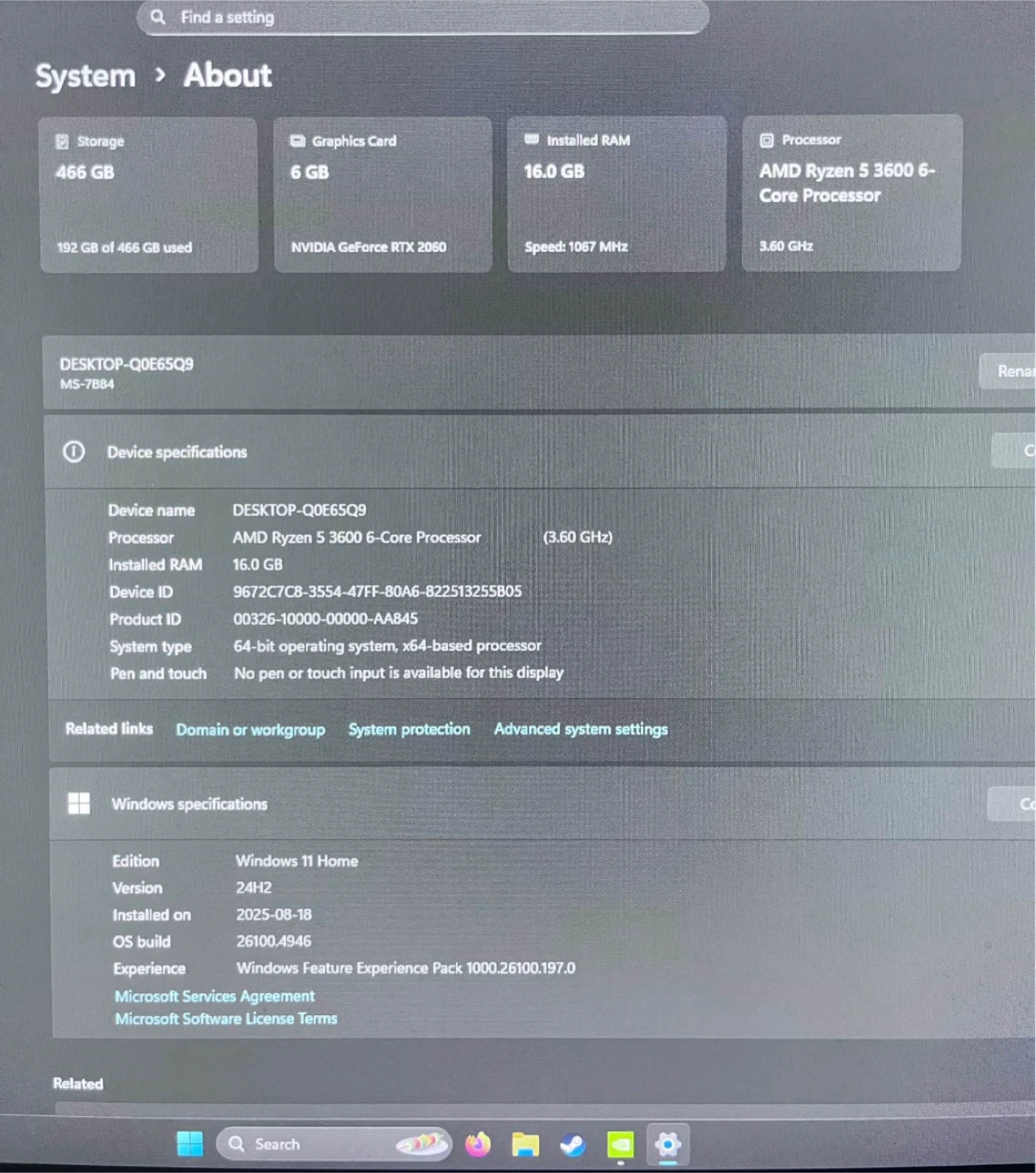Open Microsoft Software License Terms link
This screenshot has width=1036, height=1173.
click(x=226, y=1019)
